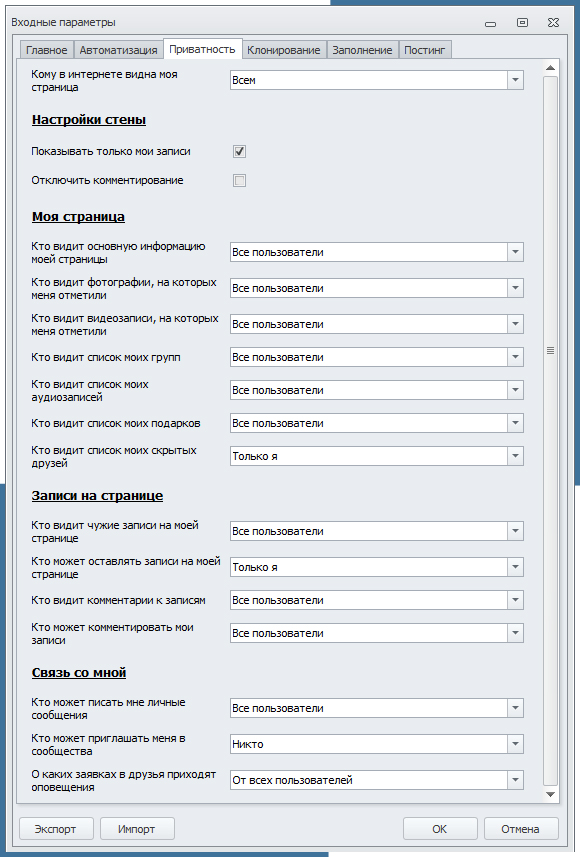Expand 'Кто может писать мне личные сообщения' combo box
580x857 pixels.
tap(377, 708)
